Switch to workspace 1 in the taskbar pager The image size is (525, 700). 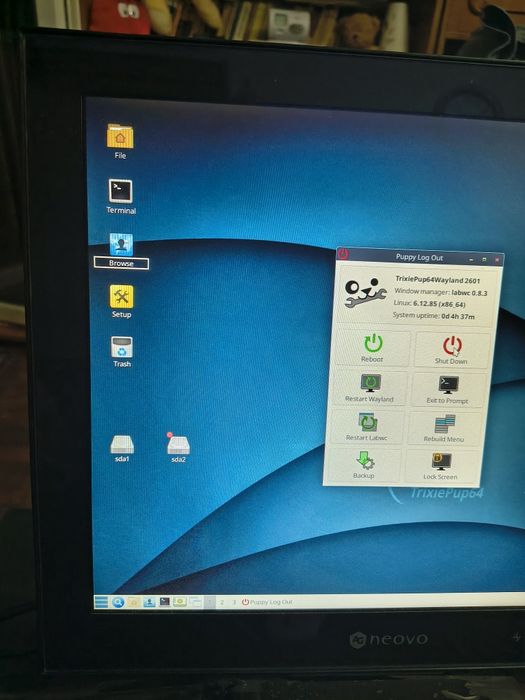210,602
